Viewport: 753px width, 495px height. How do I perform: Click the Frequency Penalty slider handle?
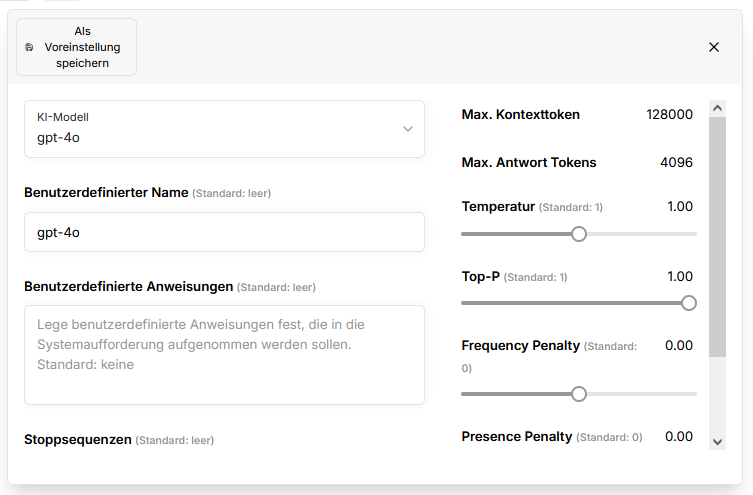click(578, 394)
